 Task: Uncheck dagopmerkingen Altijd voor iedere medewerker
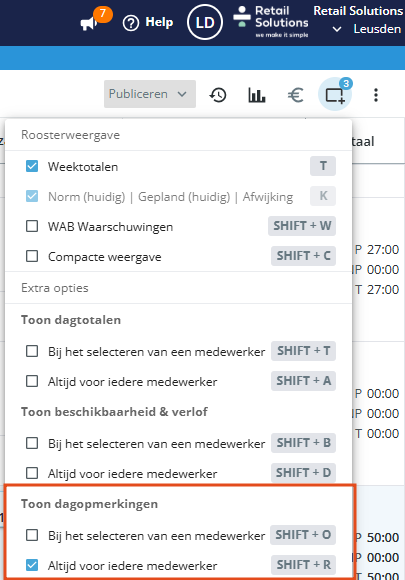32,565
